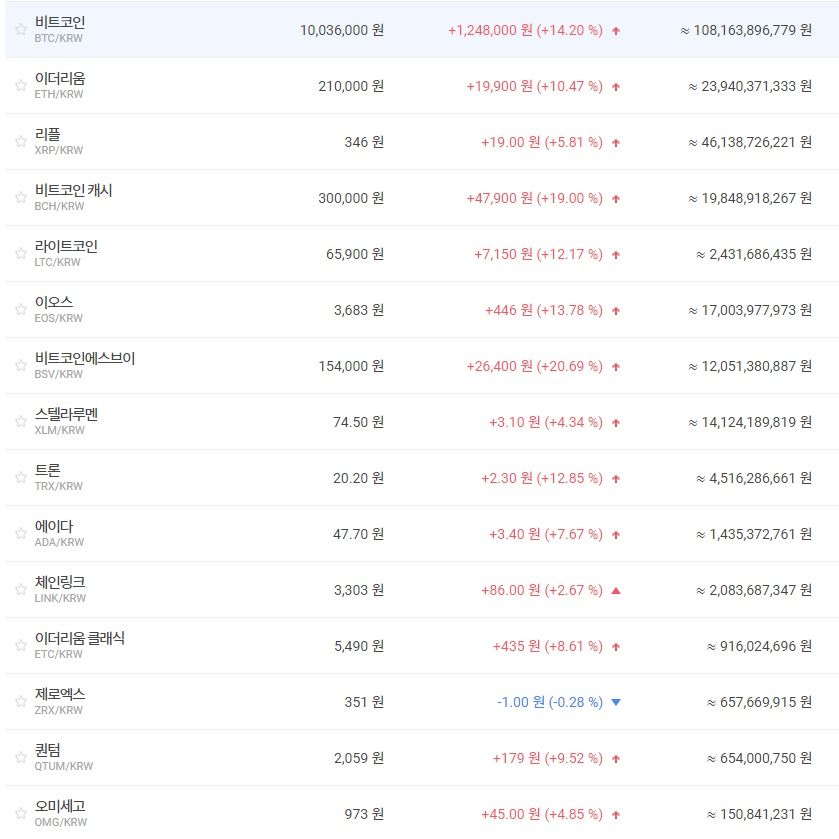Toggle favorite star for XRP/KRW
The width and height of the screenshot is (839, 839).
(20, 142)
